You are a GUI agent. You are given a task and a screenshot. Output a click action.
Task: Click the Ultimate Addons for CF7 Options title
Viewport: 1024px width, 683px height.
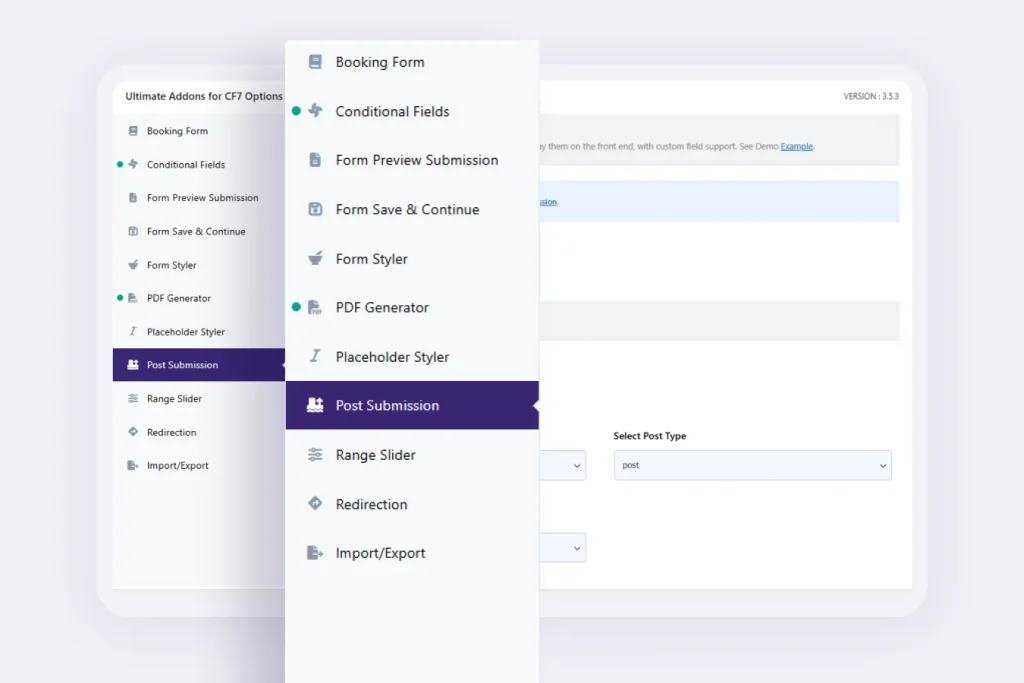[204, 96]
